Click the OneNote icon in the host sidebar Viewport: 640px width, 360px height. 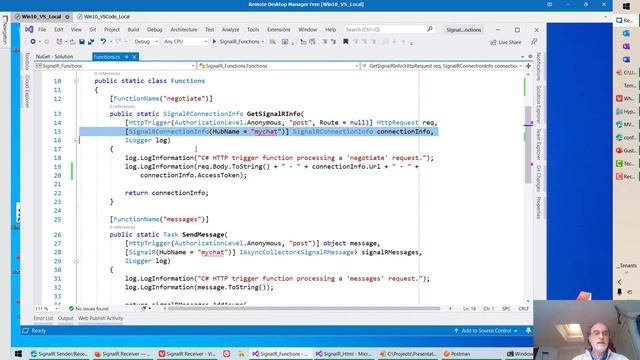pos(626,47)
